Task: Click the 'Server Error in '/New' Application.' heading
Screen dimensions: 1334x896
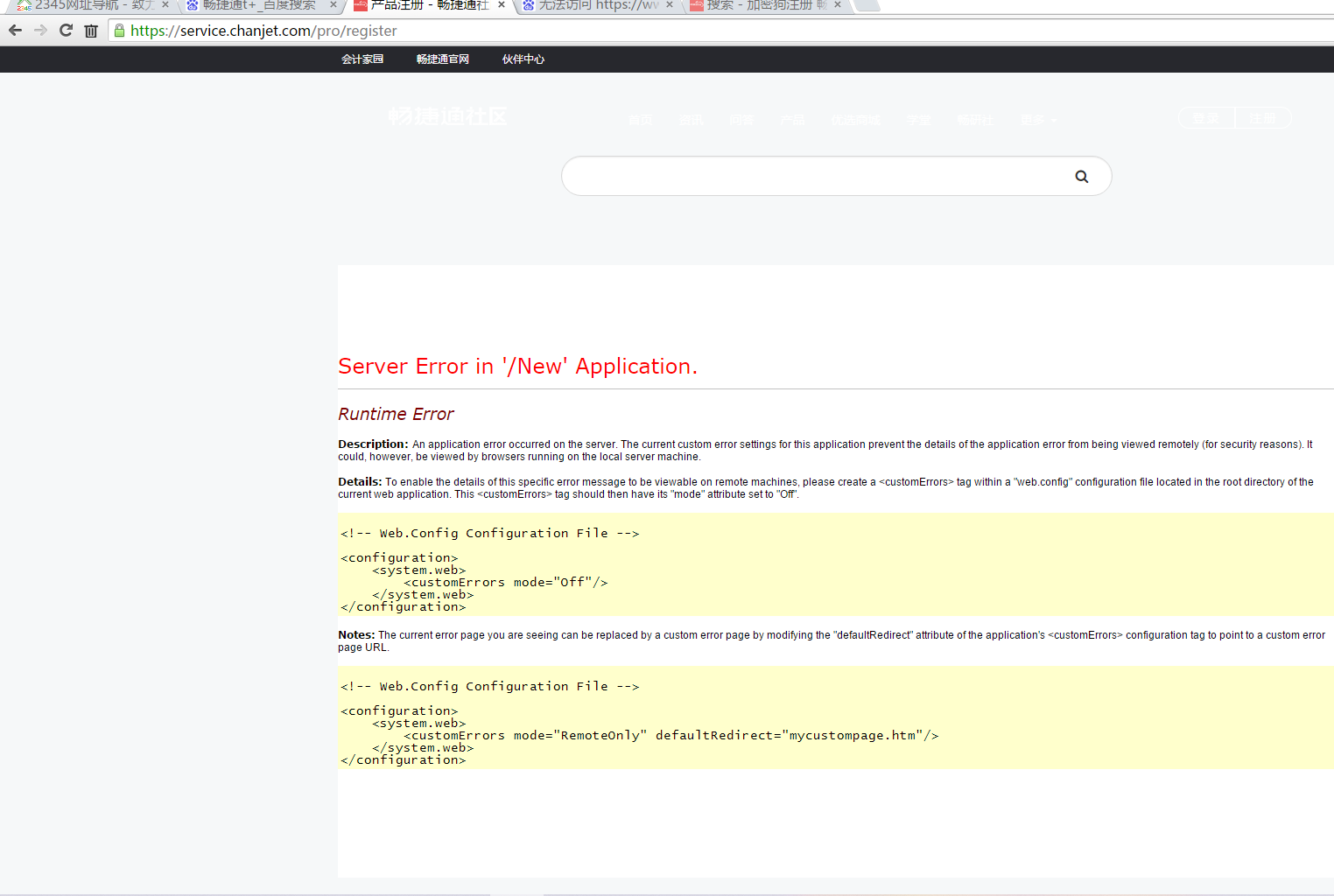Action: [518, 367]
